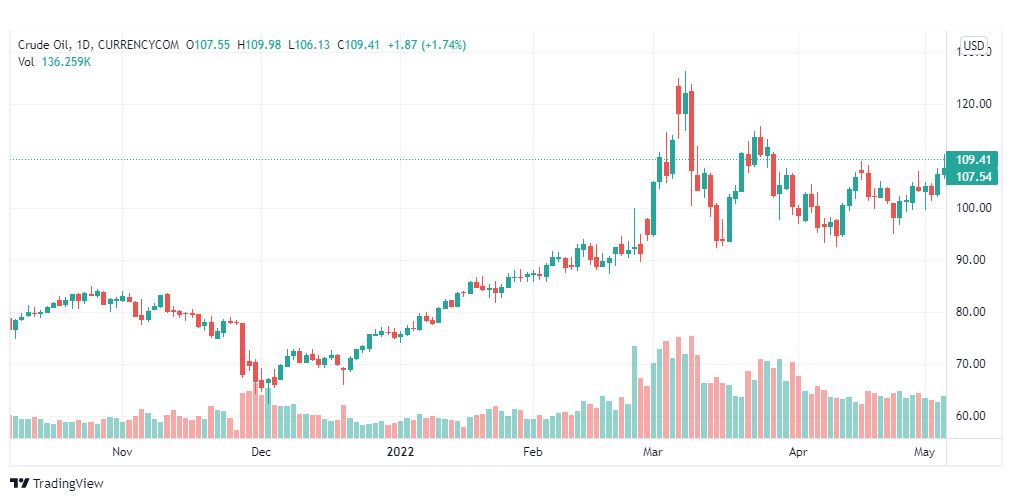Click the May time axis label
This screenshot has height=501, width=1012.
pos(925,452)
